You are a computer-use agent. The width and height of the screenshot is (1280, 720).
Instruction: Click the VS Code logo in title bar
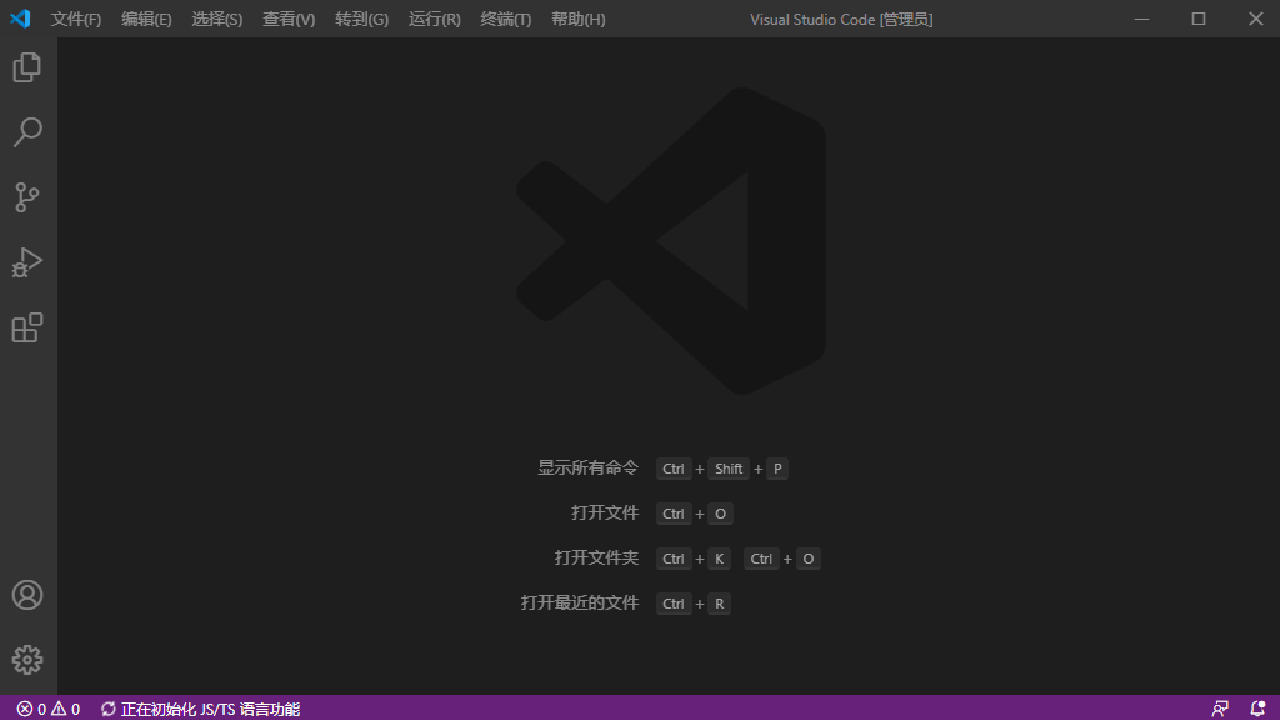click(20, 19)
